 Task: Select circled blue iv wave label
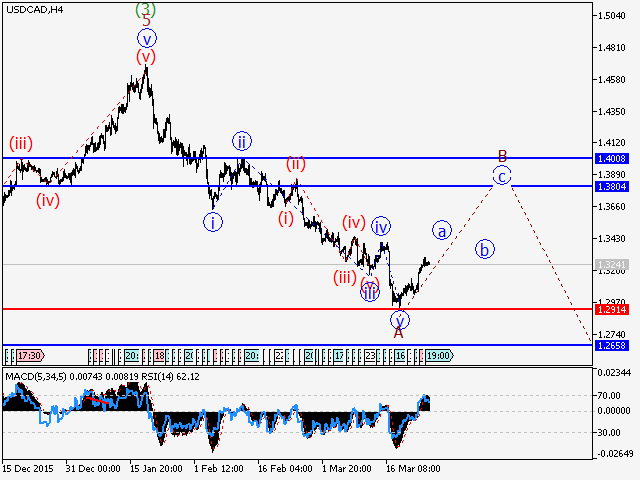pyautogui.click(x=381, y=226)
